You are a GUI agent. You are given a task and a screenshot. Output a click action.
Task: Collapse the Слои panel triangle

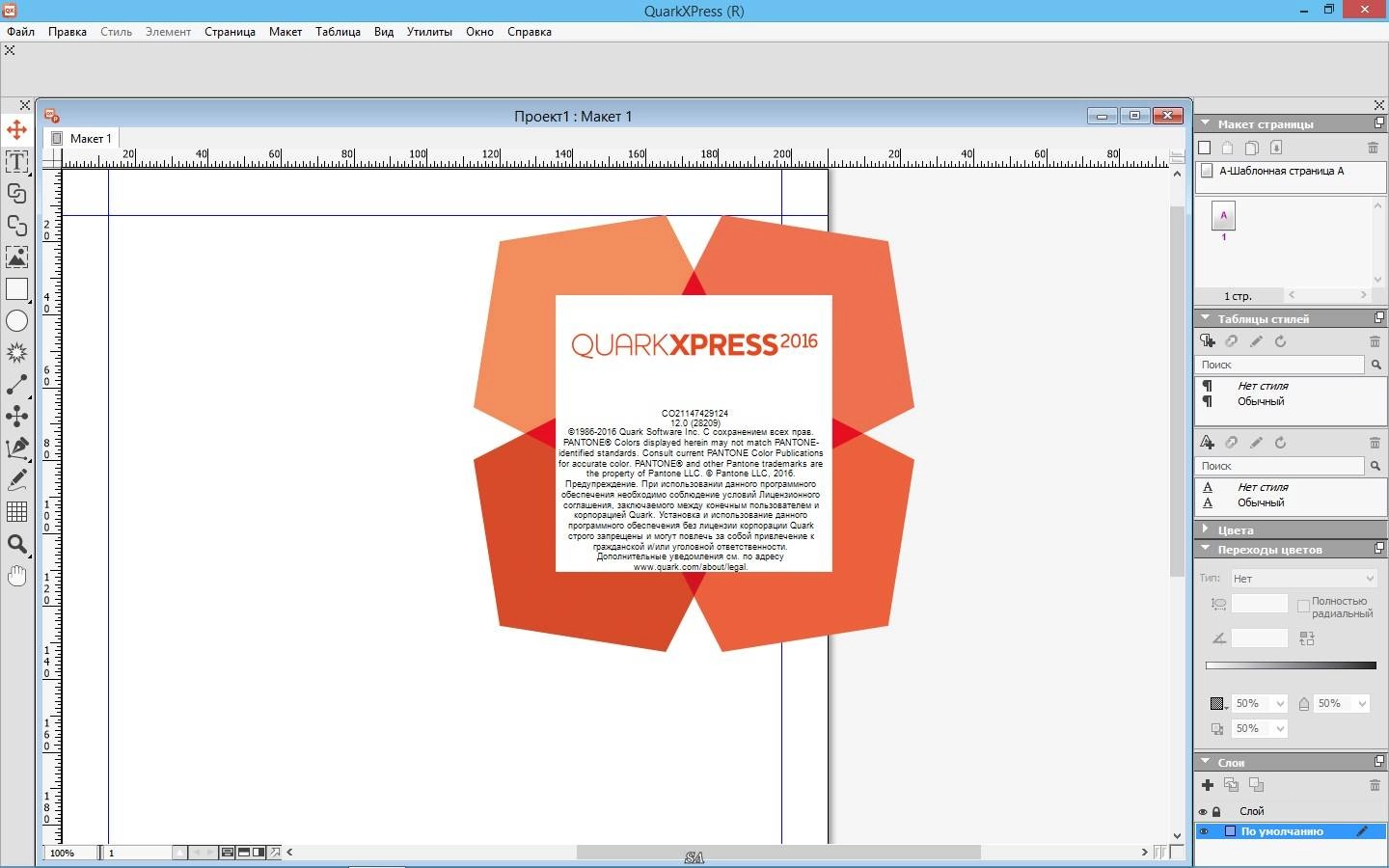pyautogui.click(x=1205, y=762)
